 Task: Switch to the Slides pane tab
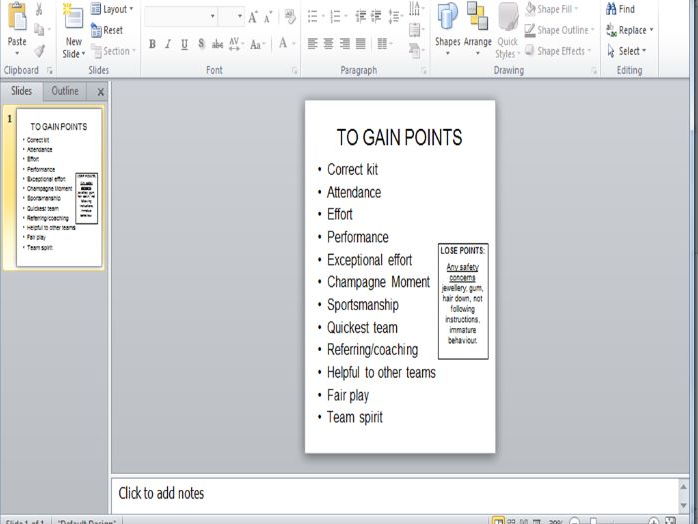(x=21, y=91)
